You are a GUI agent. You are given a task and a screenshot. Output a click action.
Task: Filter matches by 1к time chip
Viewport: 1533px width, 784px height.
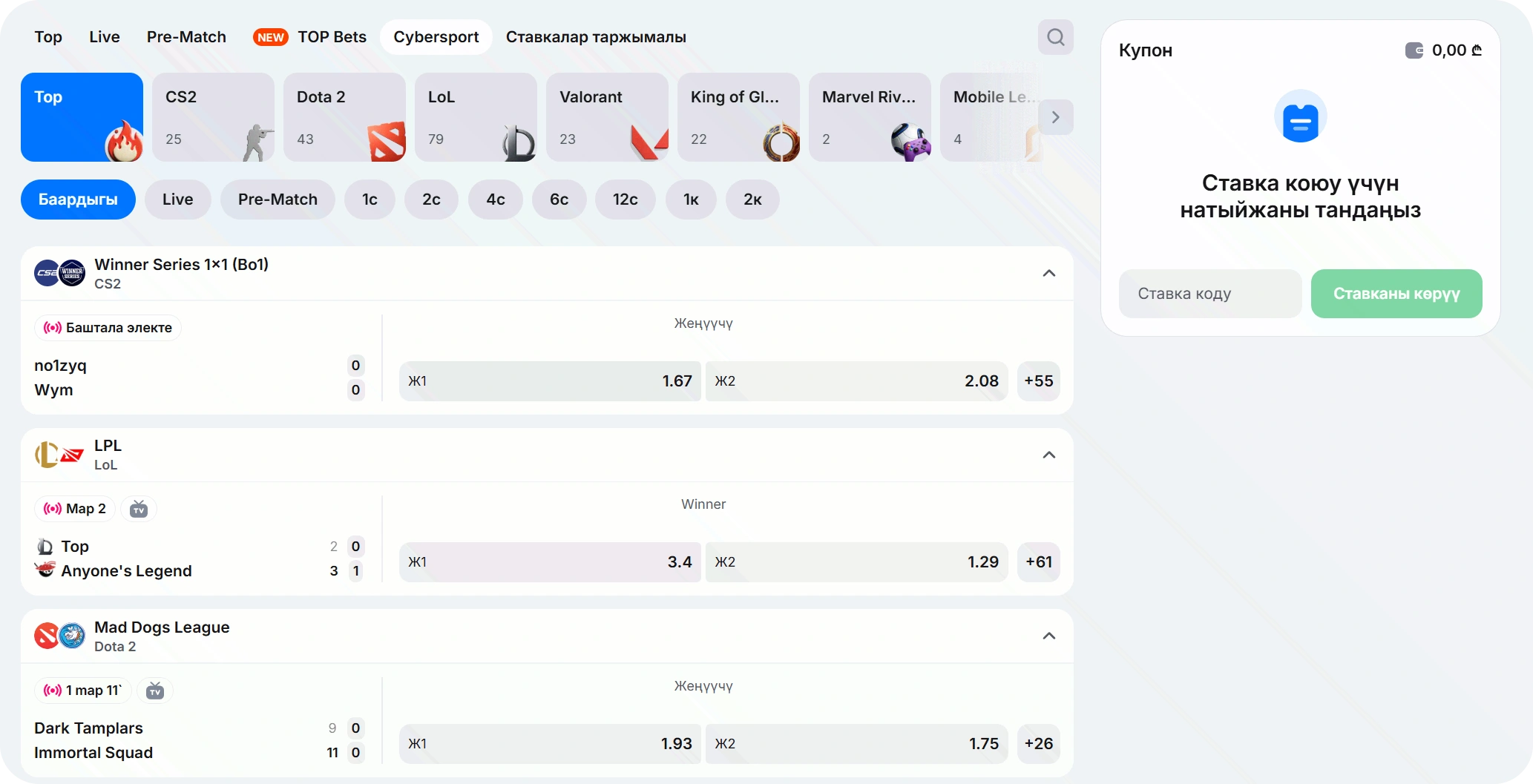click(x=691, y=200)
